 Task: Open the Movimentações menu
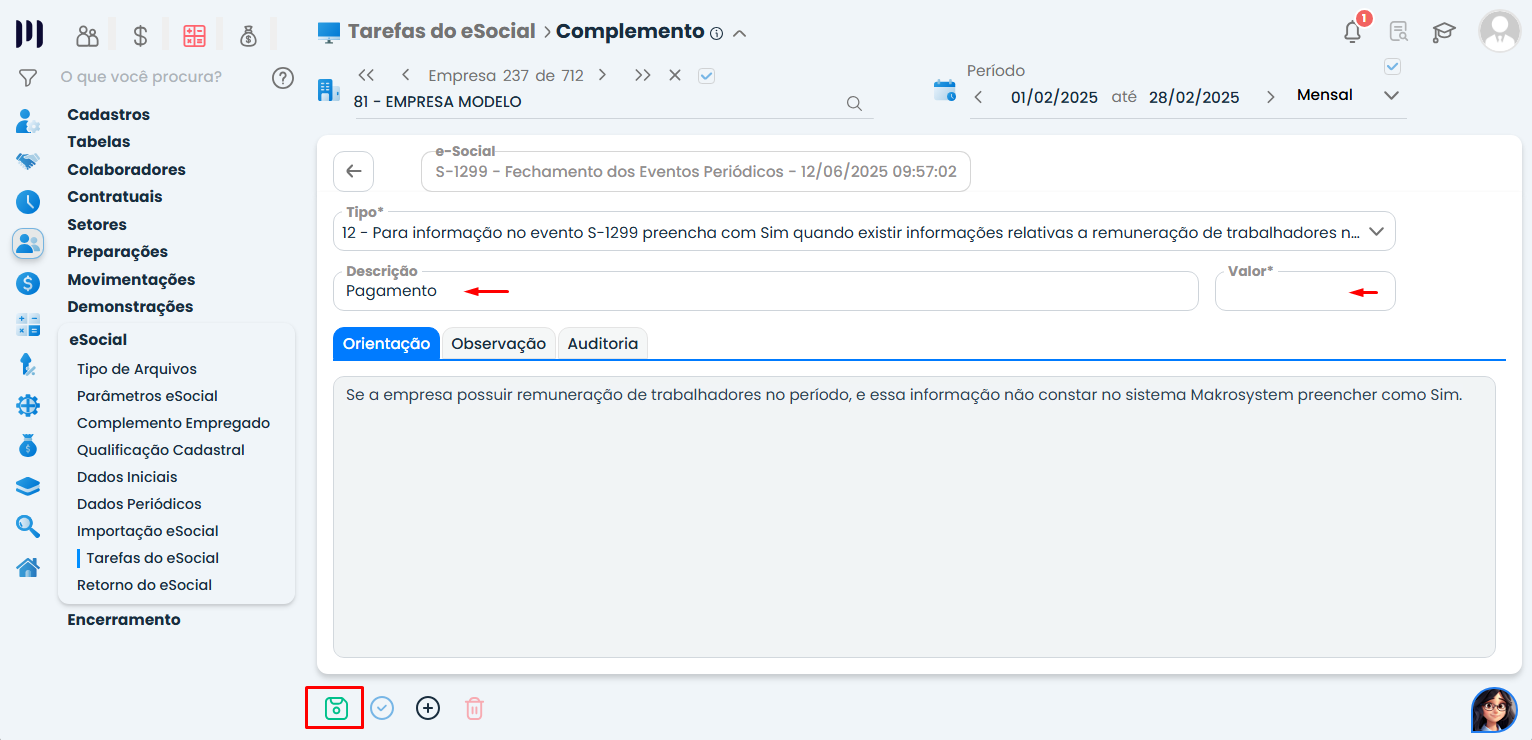click(131, 279)
